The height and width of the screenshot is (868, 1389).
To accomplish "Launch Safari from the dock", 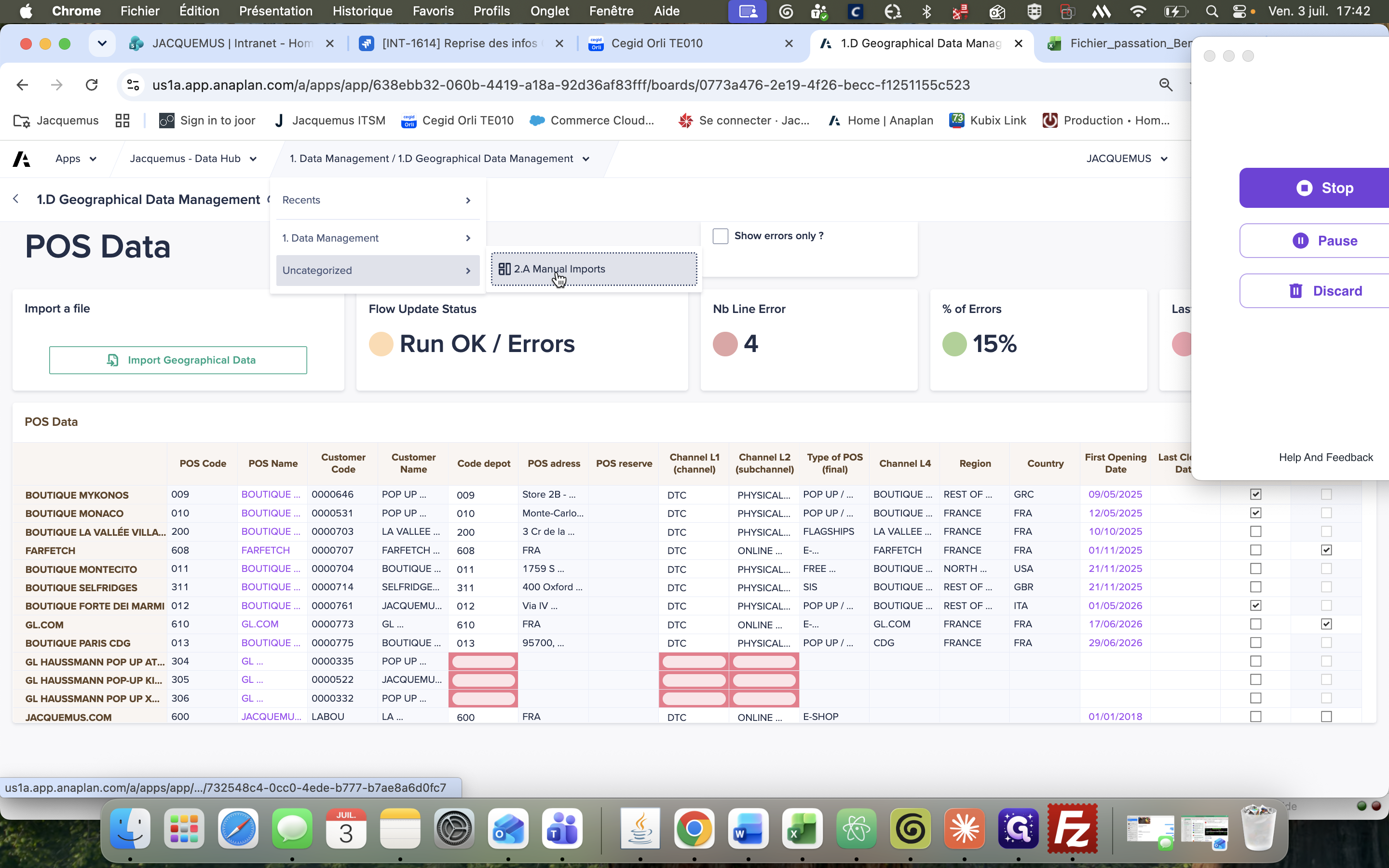I will 238,829.
